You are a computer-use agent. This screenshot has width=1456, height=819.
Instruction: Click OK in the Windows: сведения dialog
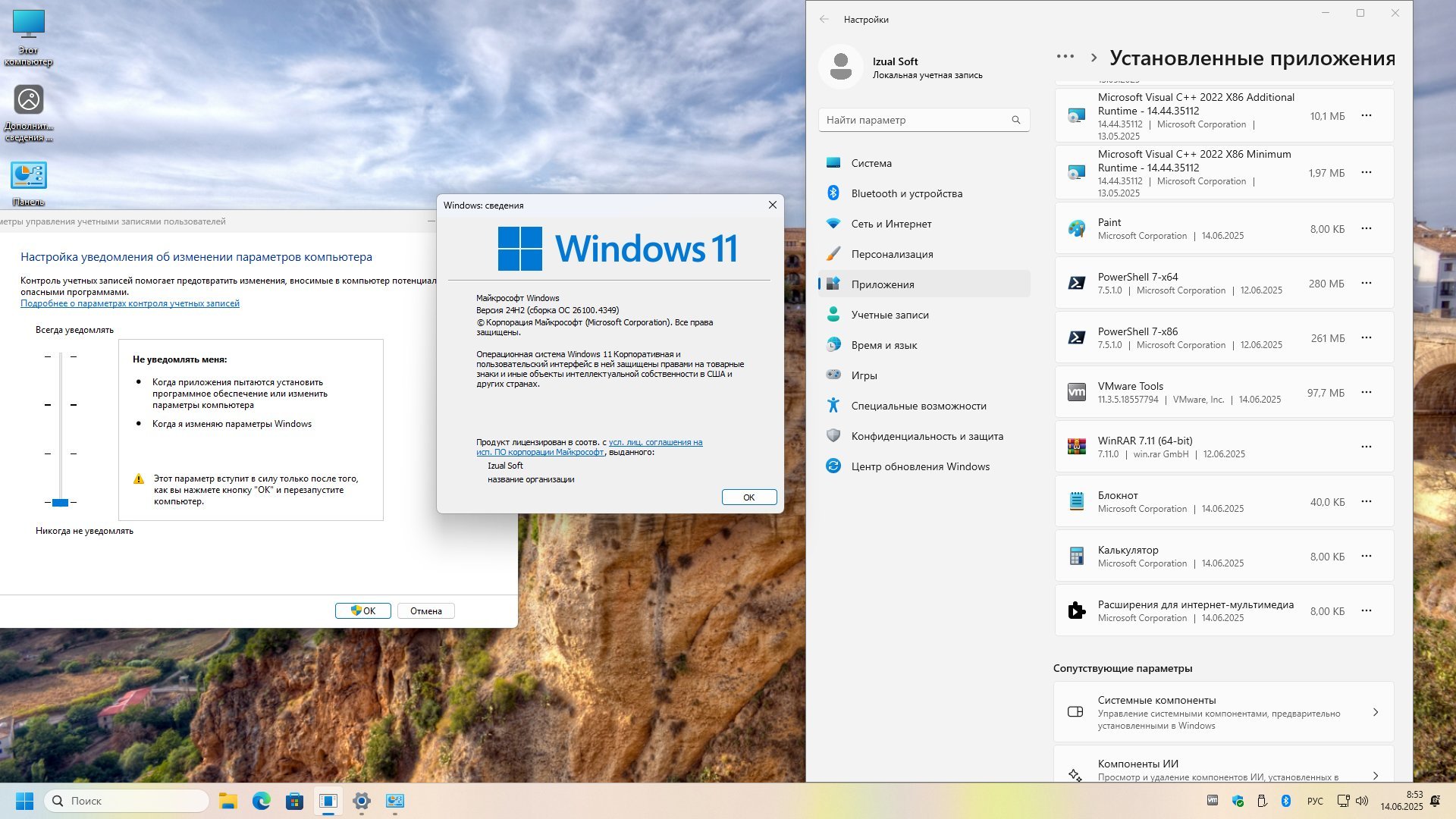(749, 497)
